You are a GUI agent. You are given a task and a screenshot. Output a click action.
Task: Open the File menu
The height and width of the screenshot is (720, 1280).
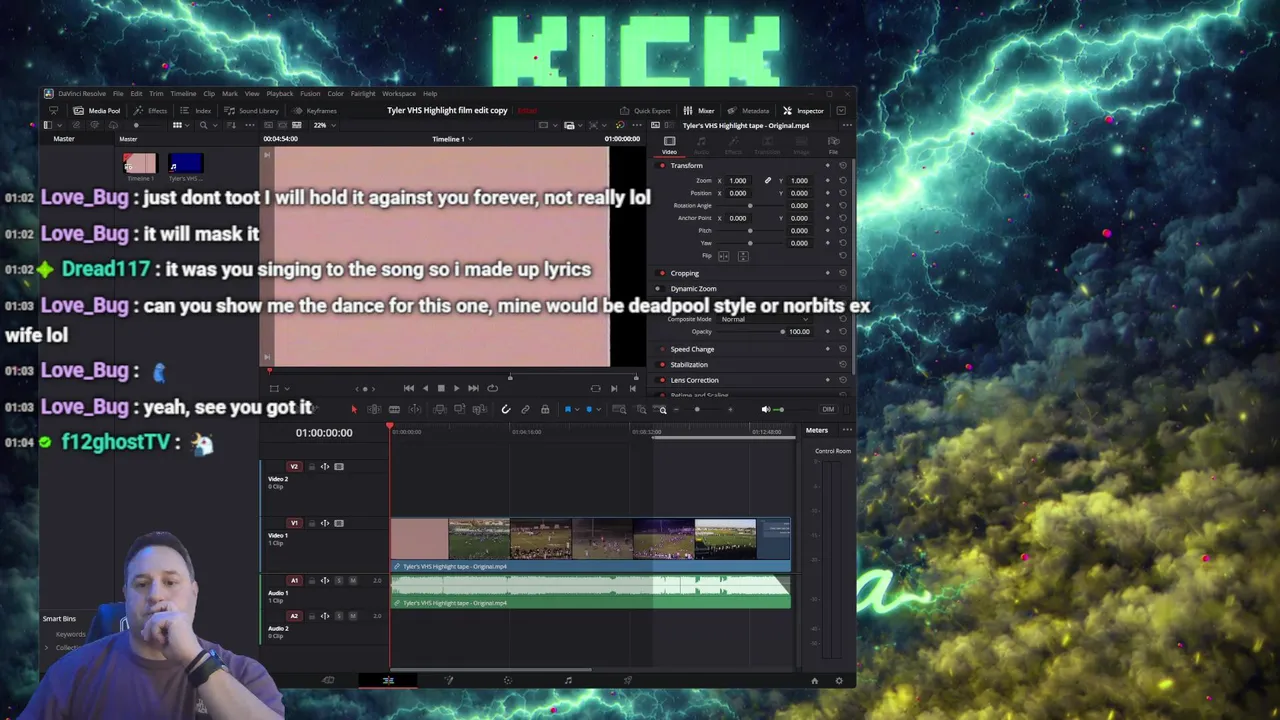pyautogui.click(x=118, y=94)
